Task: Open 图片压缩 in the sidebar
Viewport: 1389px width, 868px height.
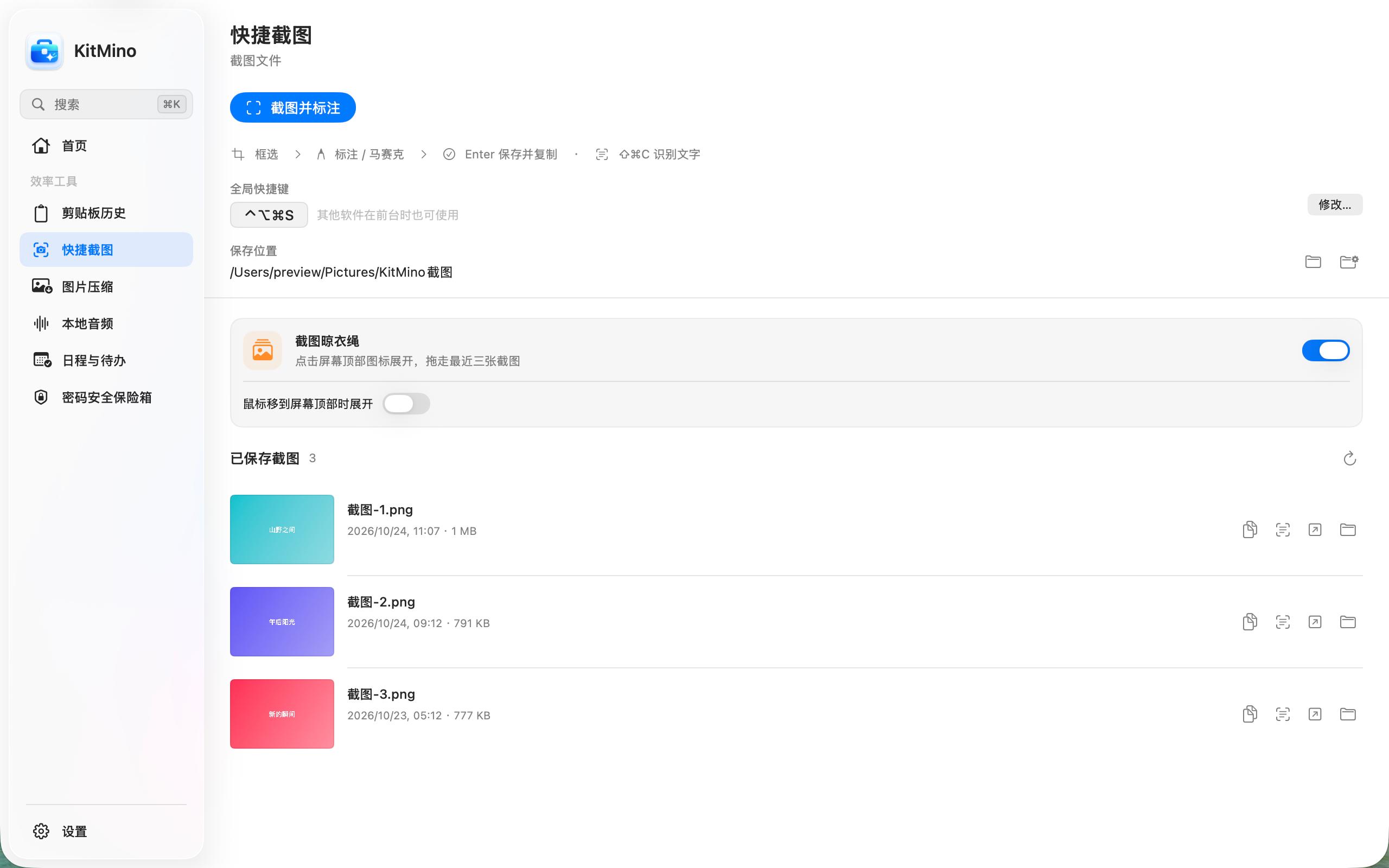Action: pyautogui.click(x=106, y=286)
